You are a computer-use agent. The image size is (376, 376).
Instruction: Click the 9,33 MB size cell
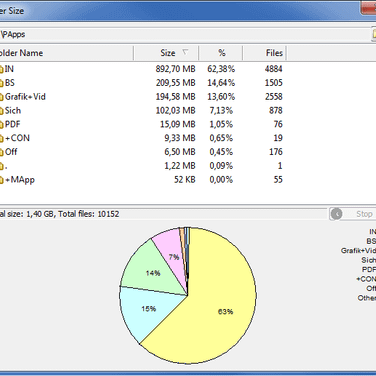(x=180, y=138)
